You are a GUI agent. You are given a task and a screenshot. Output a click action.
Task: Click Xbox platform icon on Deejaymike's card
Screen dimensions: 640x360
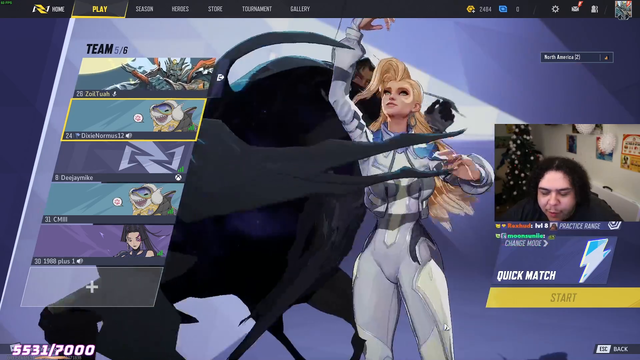[x=178, y=178]
